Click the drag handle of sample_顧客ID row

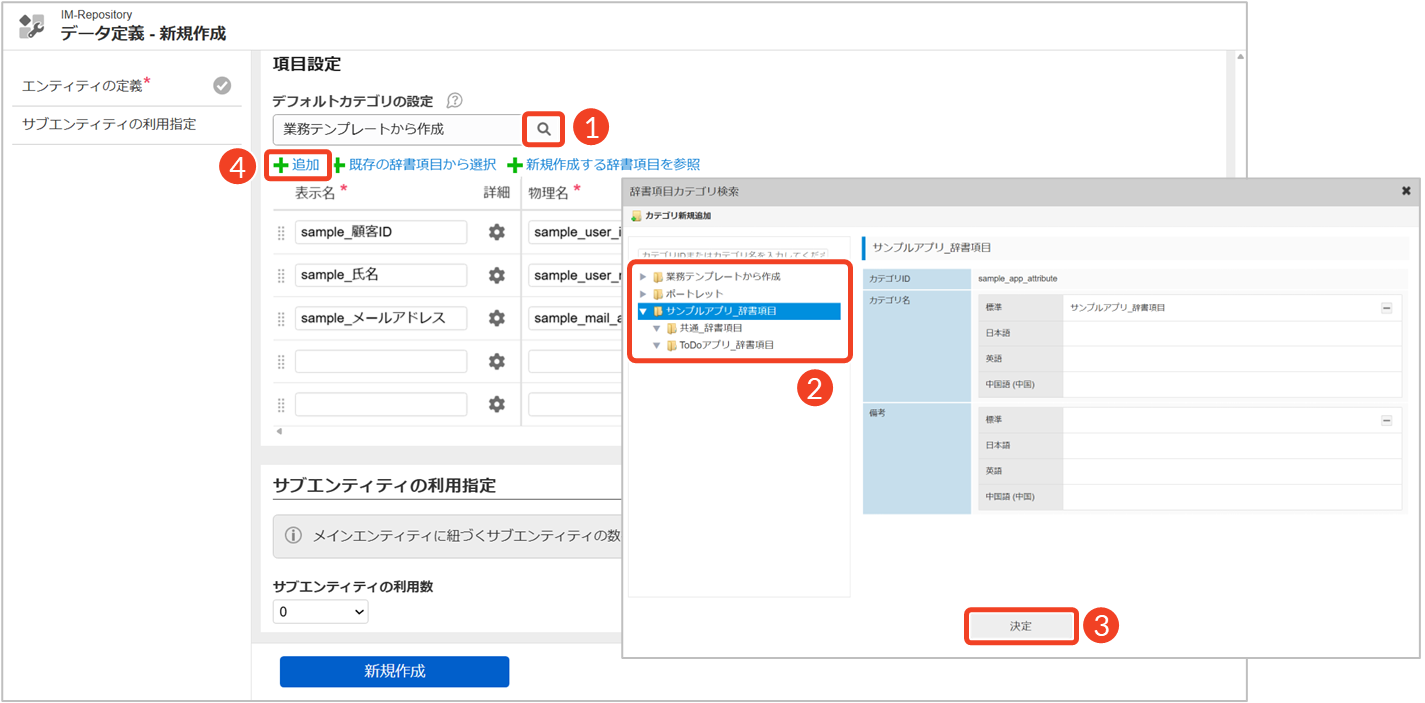281,233
